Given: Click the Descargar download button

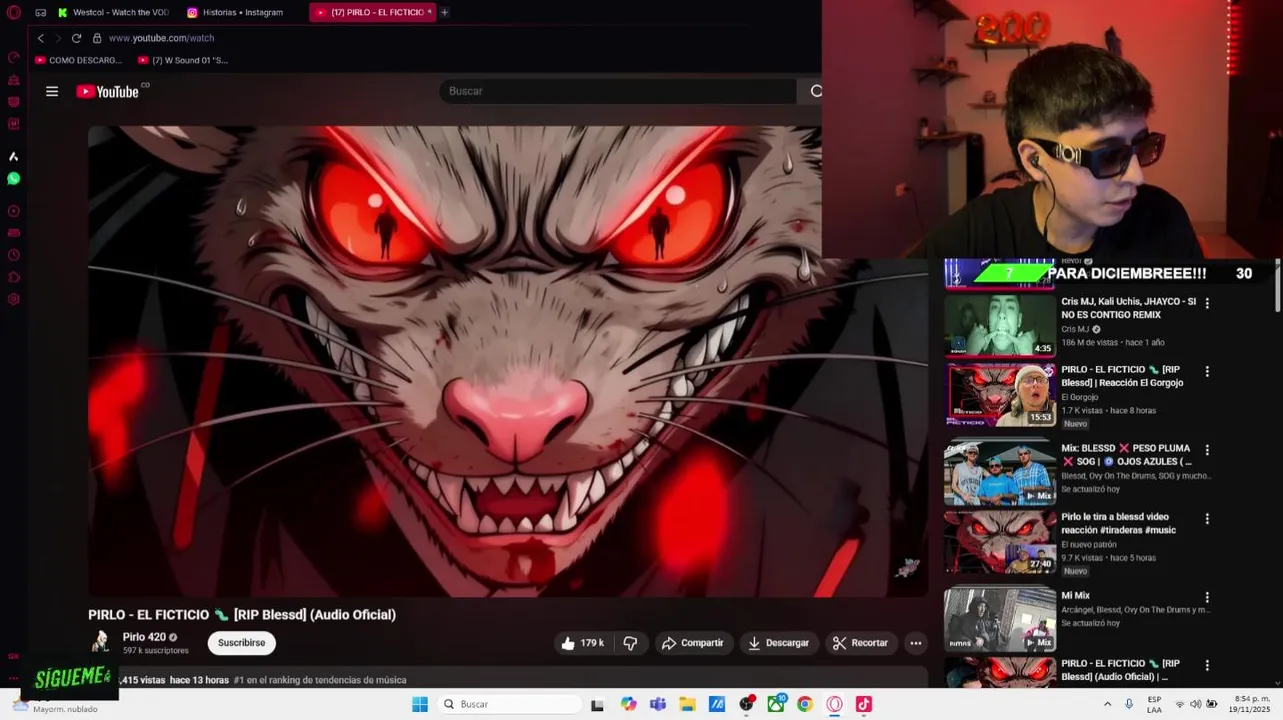Looking at the screenshot, I should click(778, 643).
